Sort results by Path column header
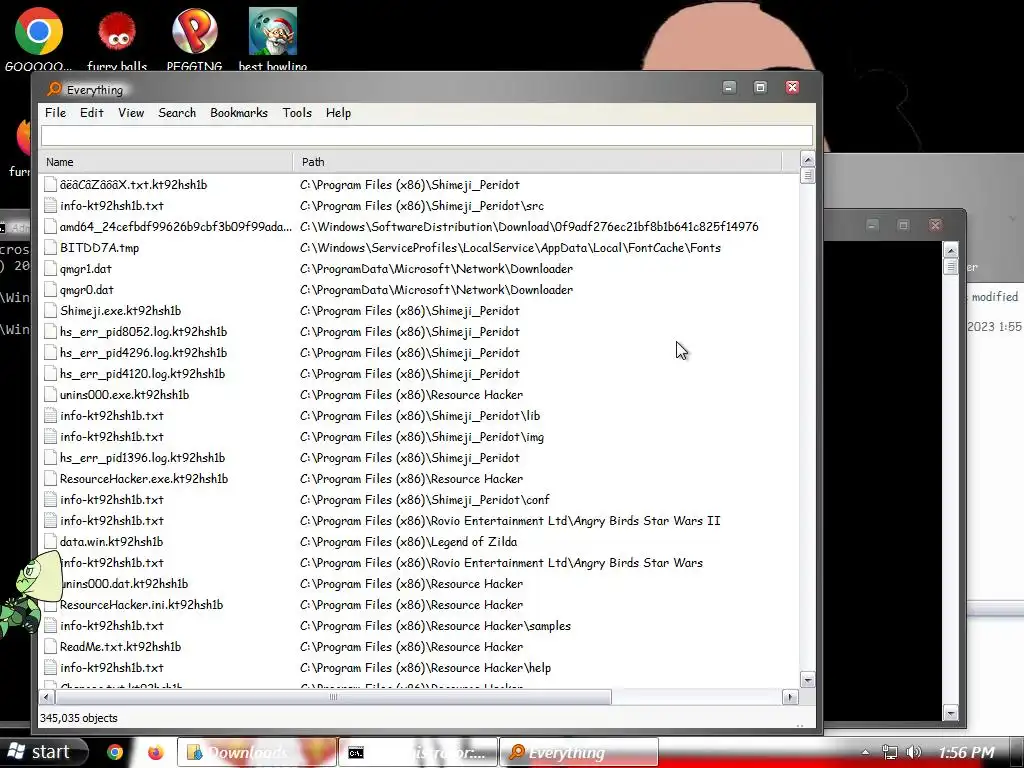Screen dimensions: 1024x768 (x=537, y=161)
